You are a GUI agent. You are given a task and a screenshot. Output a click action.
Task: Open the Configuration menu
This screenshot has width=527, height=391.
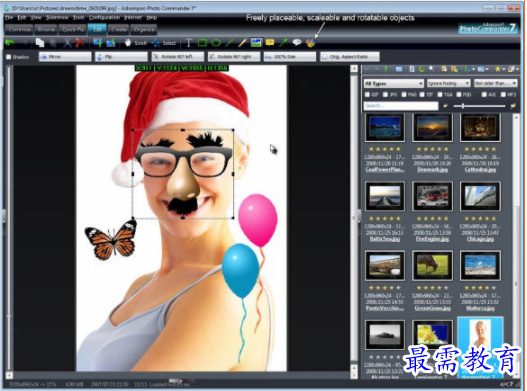104,17
